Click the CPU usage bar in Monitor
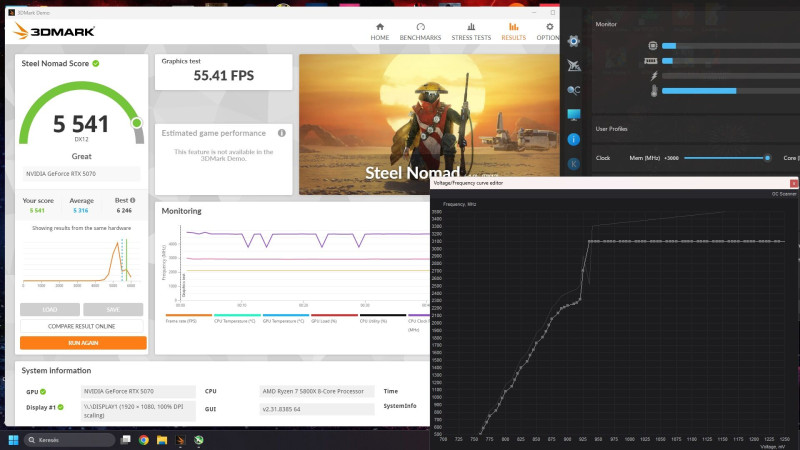Screen dimensions: 800x450 pyautogui.click(x=731, y=46)
